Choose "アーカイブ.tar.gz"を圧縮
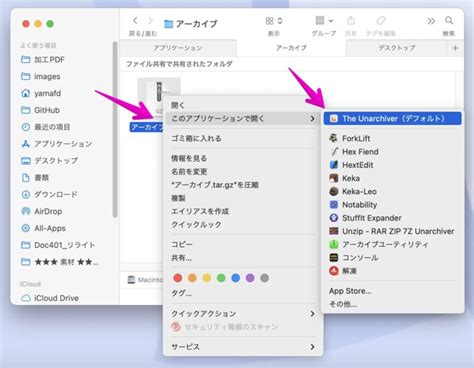Image resolution: width=474 pixels, height=368 pixels. click(215, 185)
